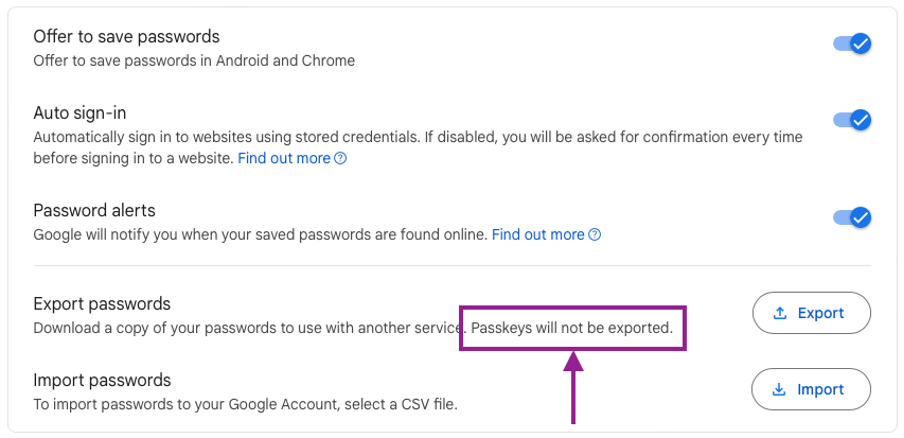This screenshot has width=904, height=438.
Task: Click the Export passwords button
Action: [x=811, y=313]
